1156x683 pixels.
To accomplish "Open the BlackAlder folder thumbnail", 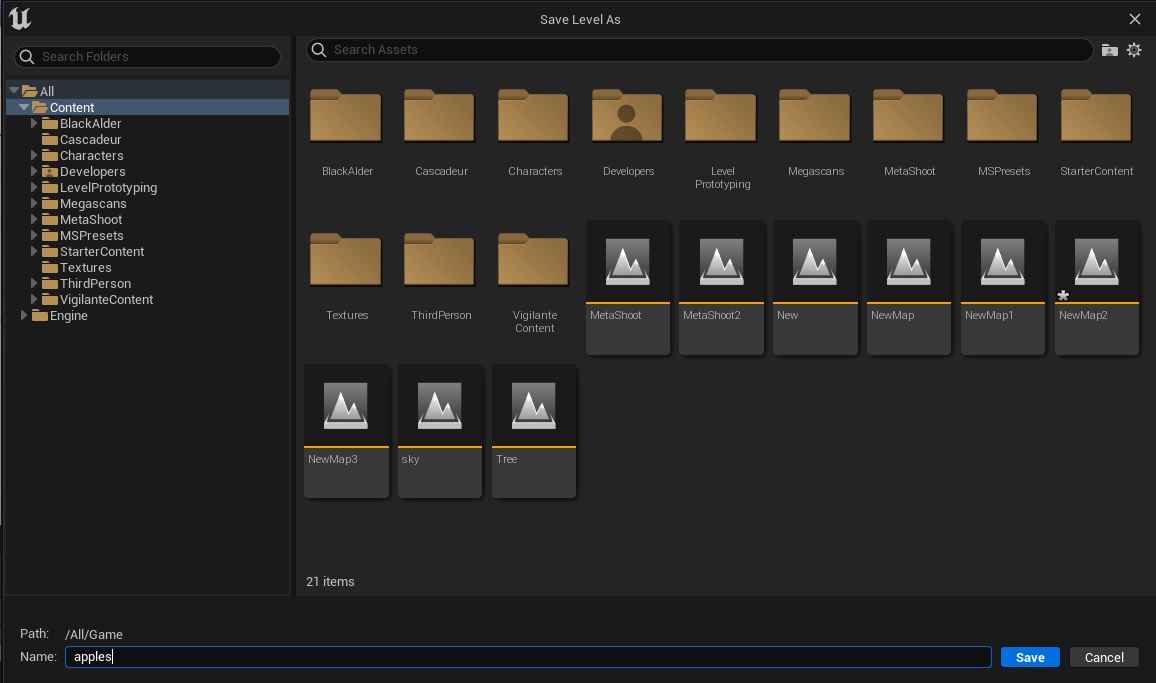I will click(x=346, y=116).
